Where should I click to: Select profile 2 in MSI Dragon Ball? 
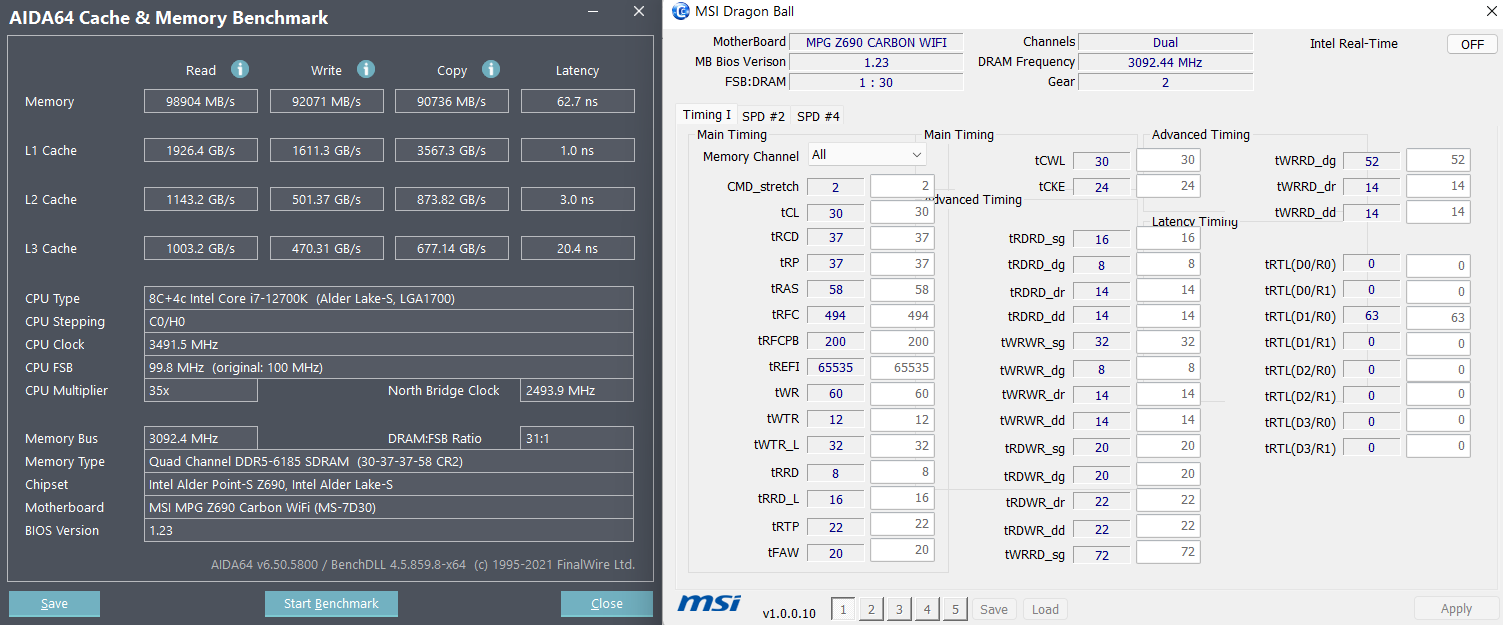tap(871, 609)
